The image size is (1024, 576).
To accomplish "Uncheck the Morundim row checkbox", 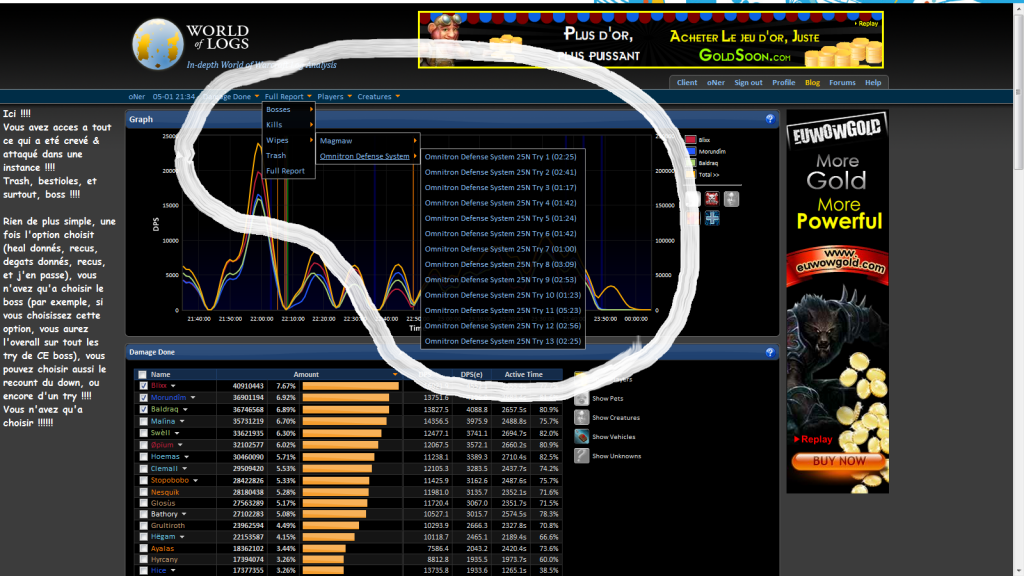I will [144, 398].
